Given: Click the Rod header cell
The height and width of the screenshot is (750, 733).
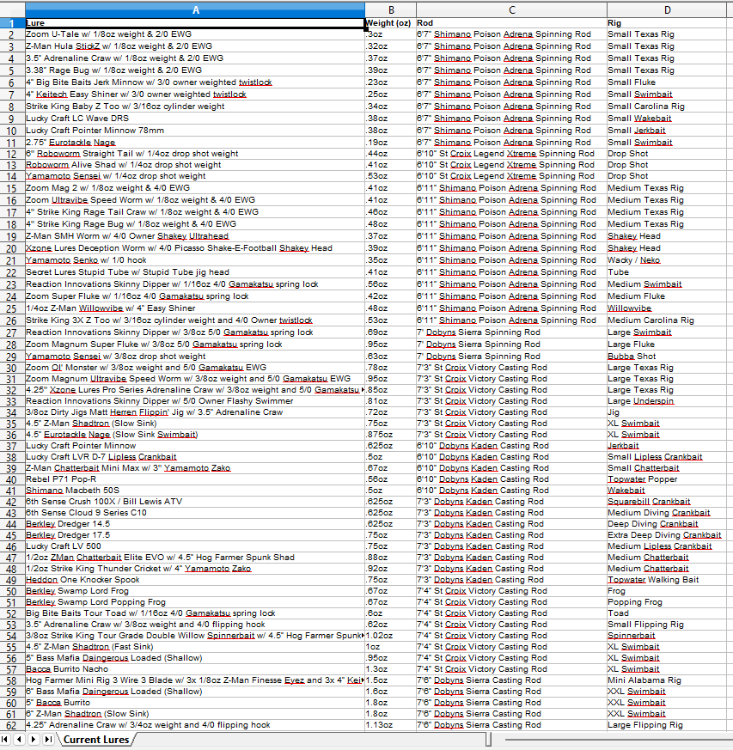Looking at the screenshot, I should 511,23.
